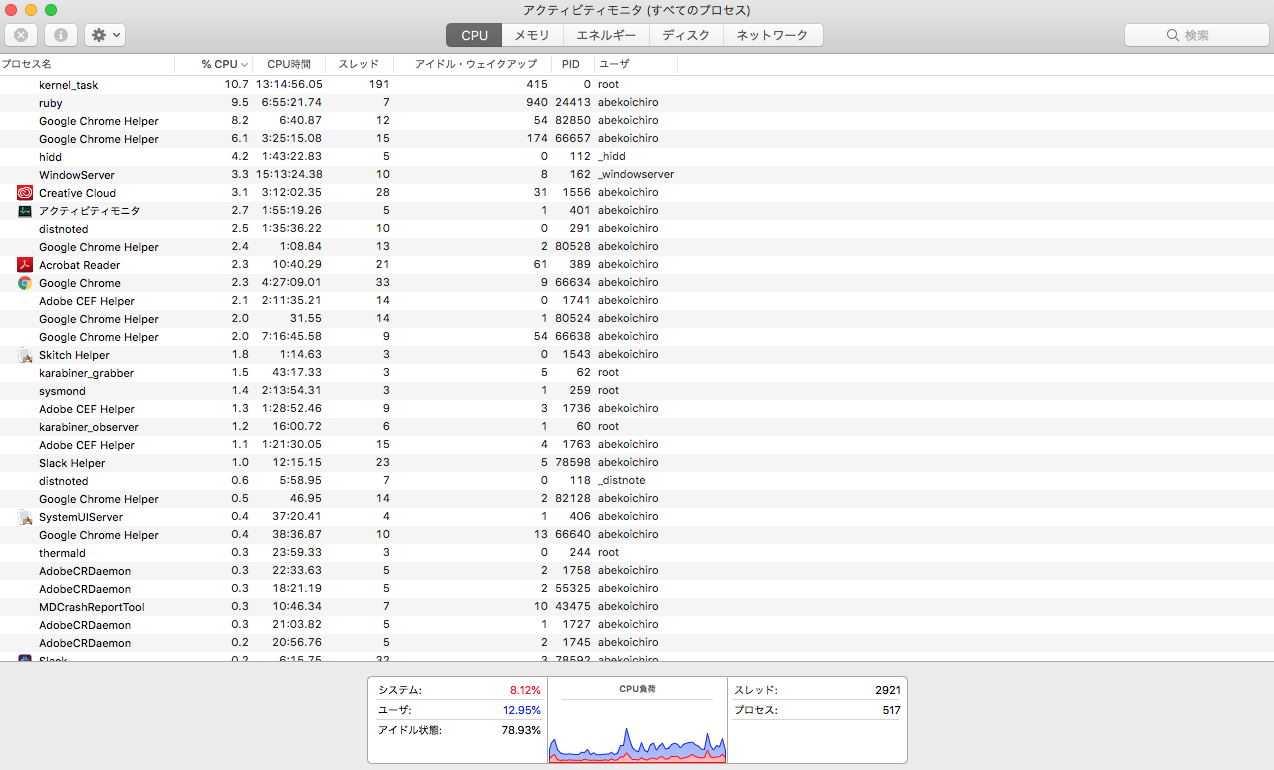Click the quit process stop icon
This screenshot has width=1274, height=770.
tap(21, 35)
